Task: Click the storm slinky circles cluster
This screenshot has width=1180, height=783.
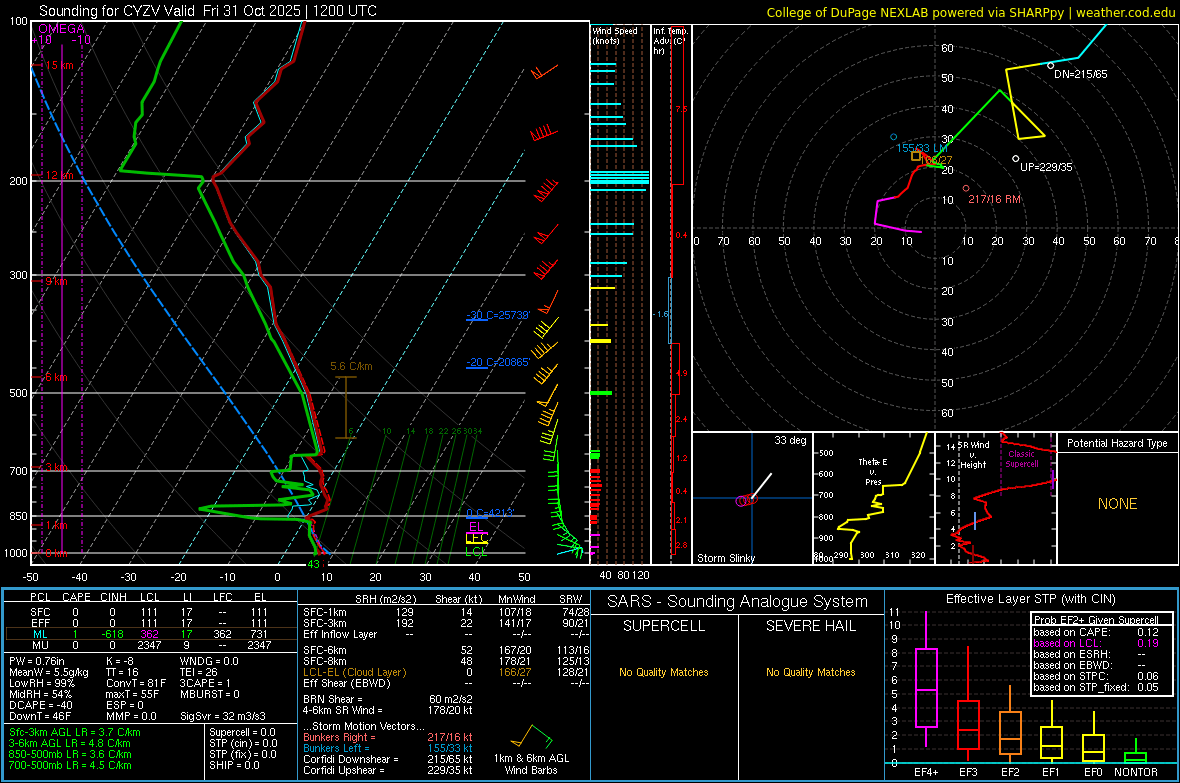Action: tap(747, 500)
